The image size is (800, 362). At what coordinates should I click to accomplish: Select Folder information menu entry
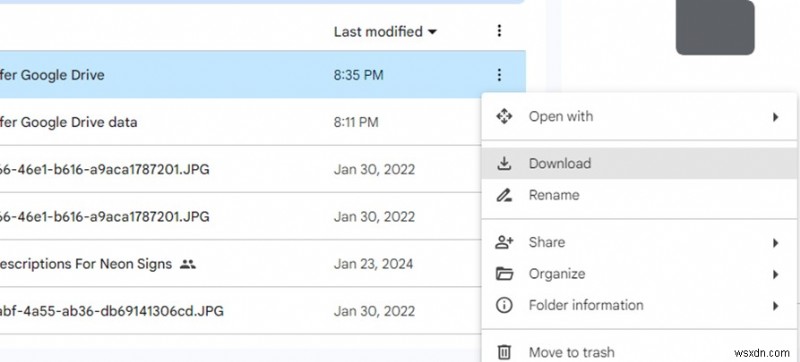639,305
